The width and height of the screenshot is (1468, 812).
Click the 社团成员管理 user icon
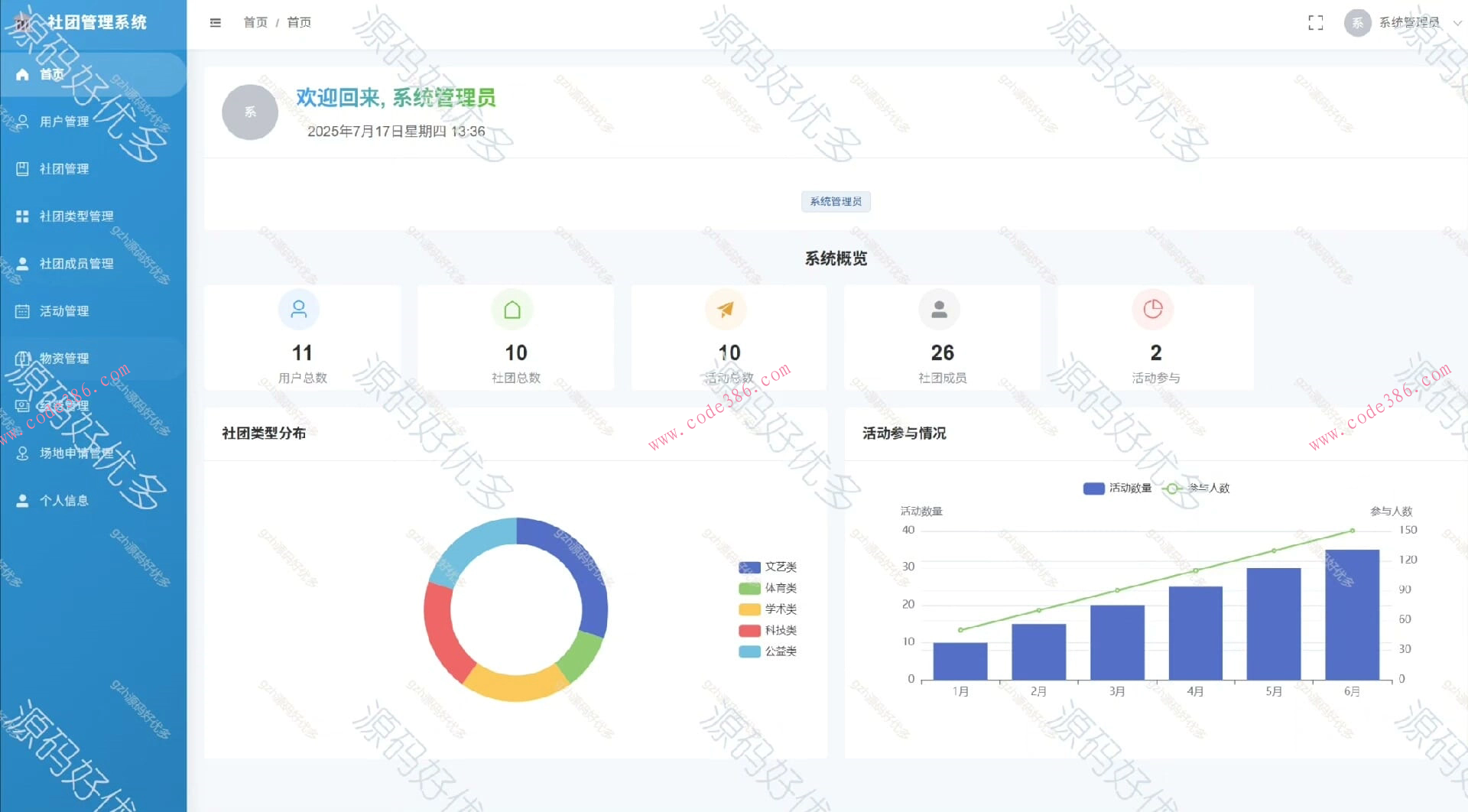point(23,264)
